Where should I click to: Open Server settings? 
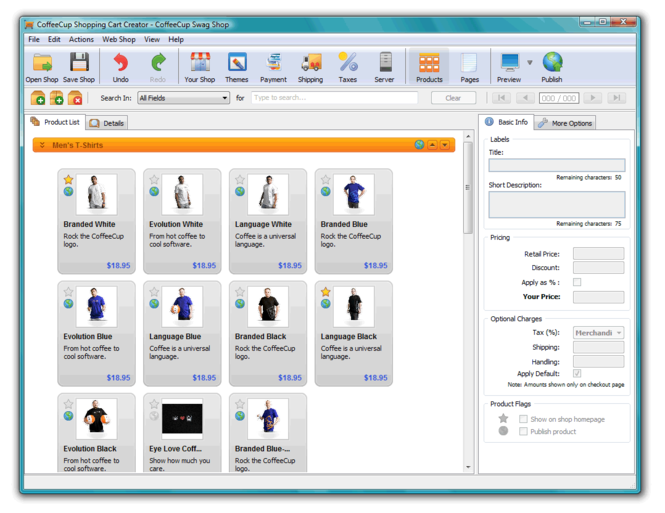point(385,67)
